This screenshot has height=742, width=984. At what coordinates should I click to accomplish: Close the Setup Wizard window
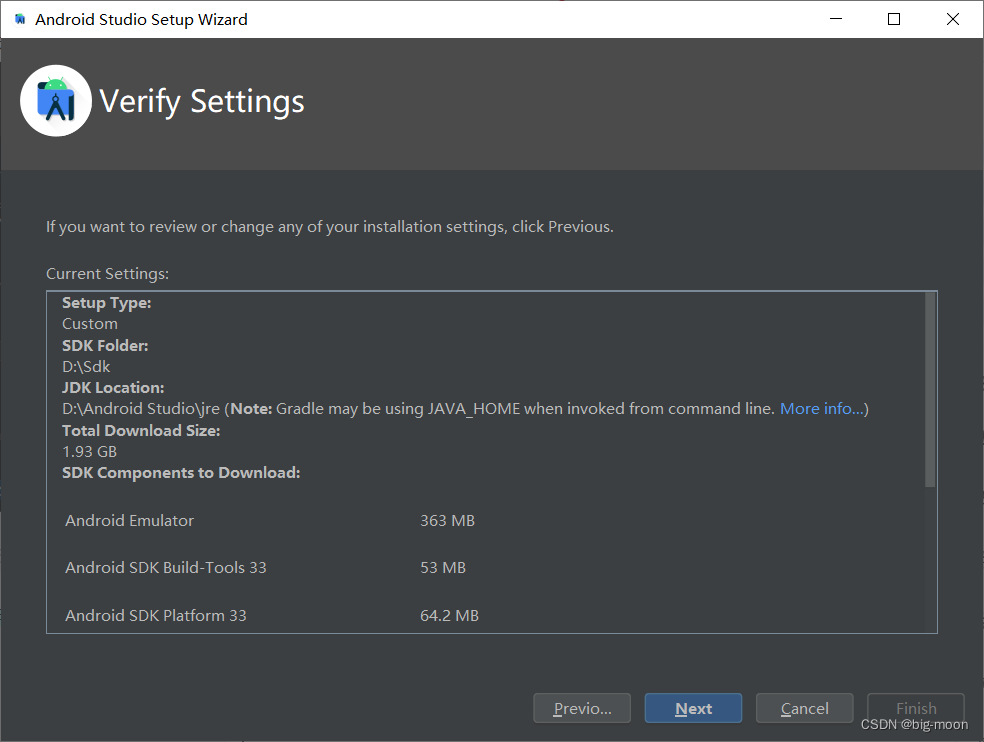(953, 19)
